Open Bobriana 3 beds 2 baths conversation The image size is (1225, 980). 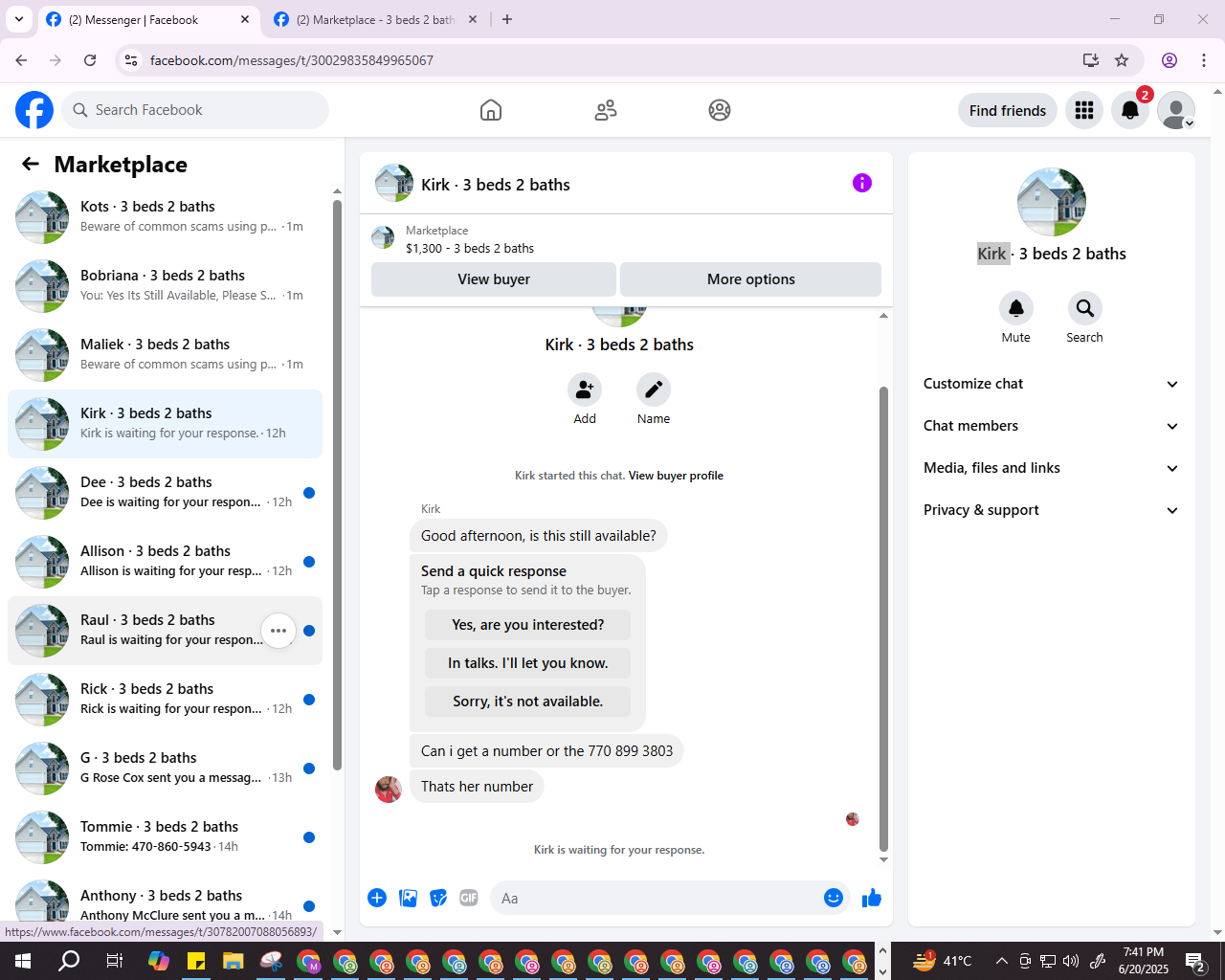(x=165, y=286)
